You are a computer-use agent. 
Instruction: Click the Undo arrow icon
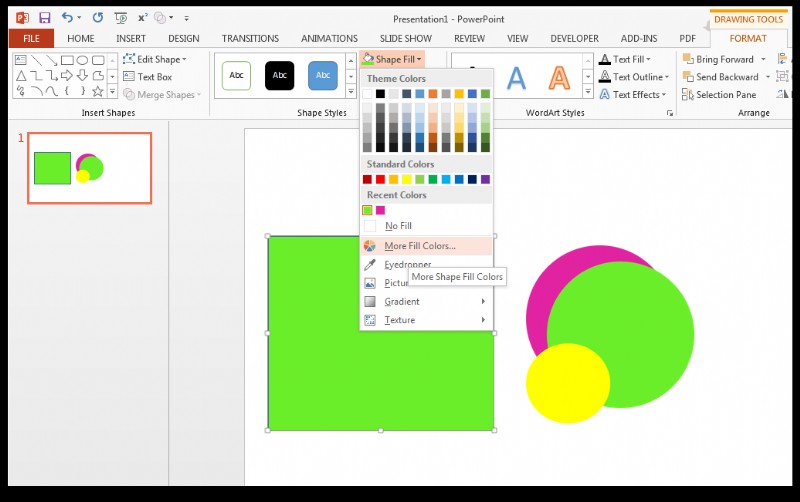click(67, 18)
